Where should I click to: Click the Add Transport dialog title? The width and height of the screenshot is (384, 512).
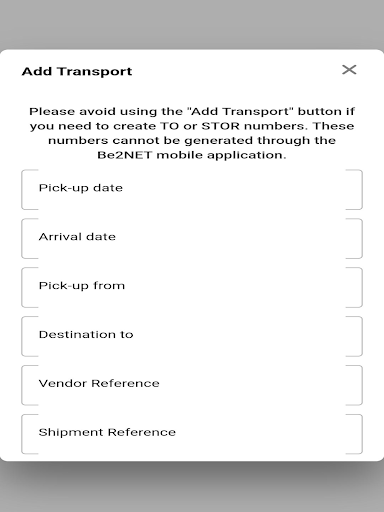[x=77, y=71]
